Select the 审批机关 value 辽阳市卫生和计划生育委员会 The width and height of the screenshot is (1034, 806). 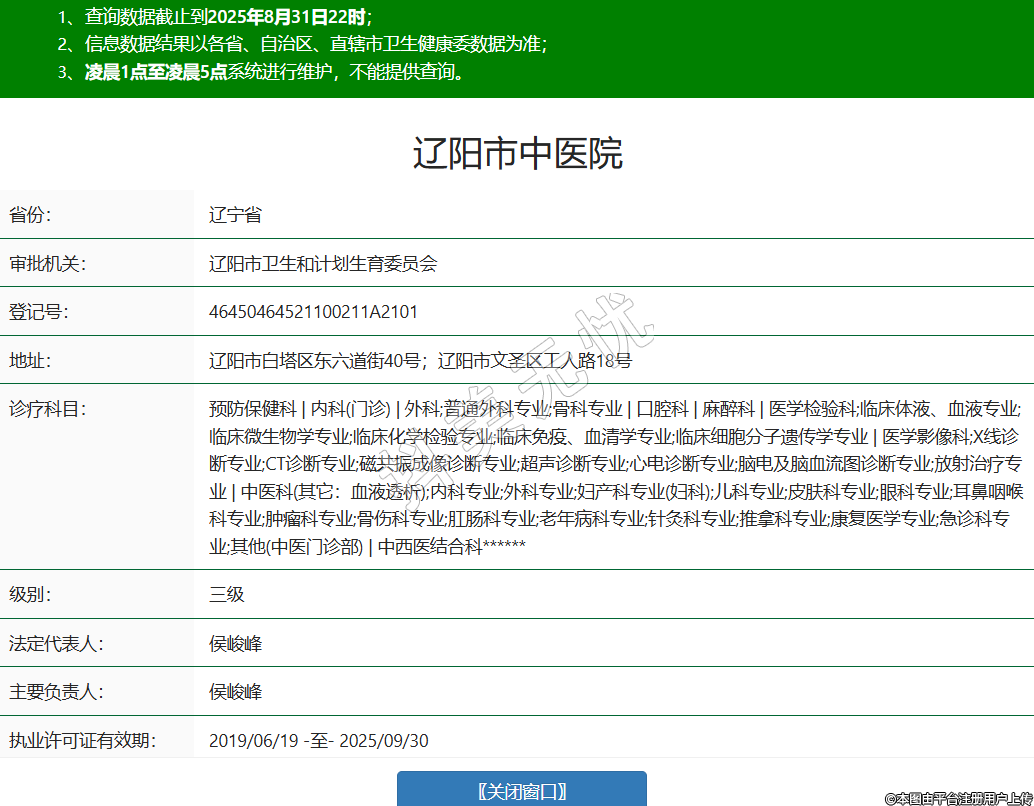tap(323, 264)
